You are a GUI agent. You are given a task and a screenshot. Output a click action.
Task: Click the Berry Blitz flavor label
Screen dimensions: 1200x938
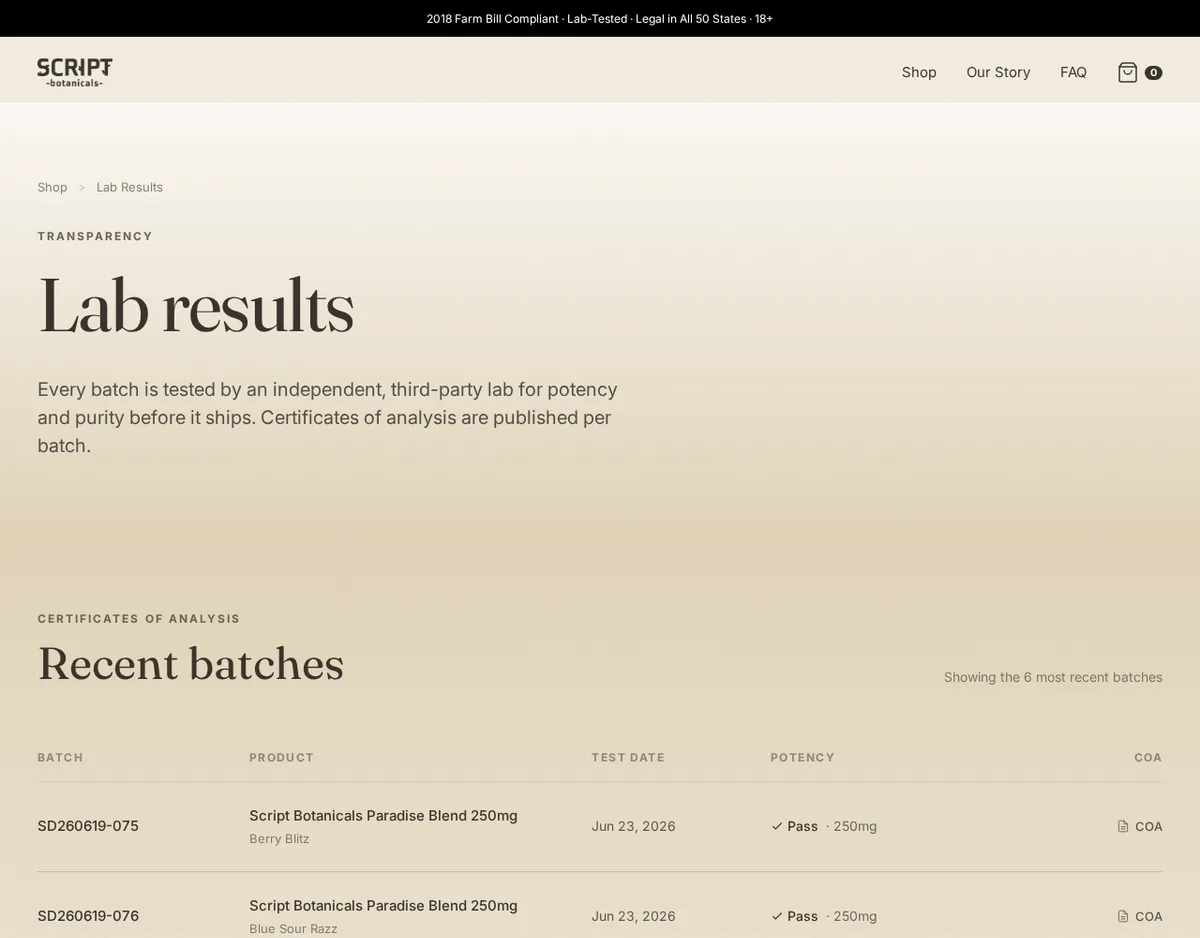tap(279, 839)
